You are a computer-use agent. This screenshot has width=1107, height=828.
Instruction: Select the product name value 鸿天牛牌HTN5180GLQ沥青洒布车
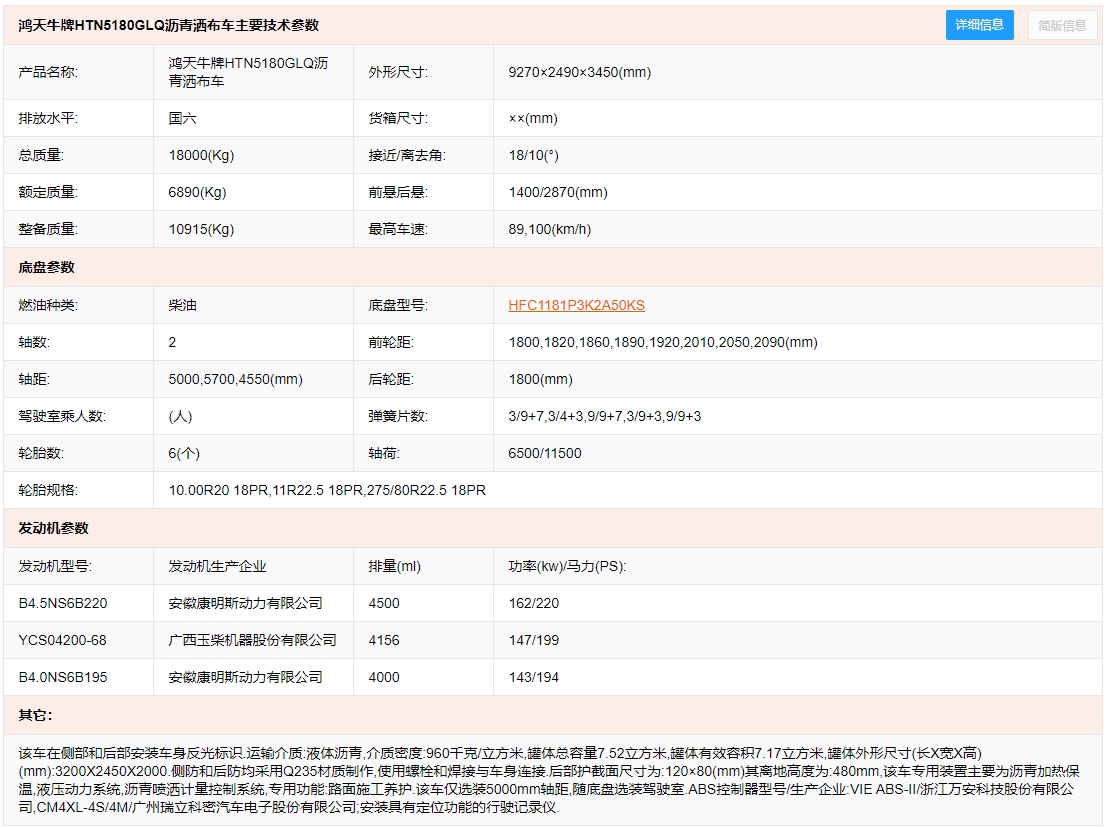[x=249, y=72]
